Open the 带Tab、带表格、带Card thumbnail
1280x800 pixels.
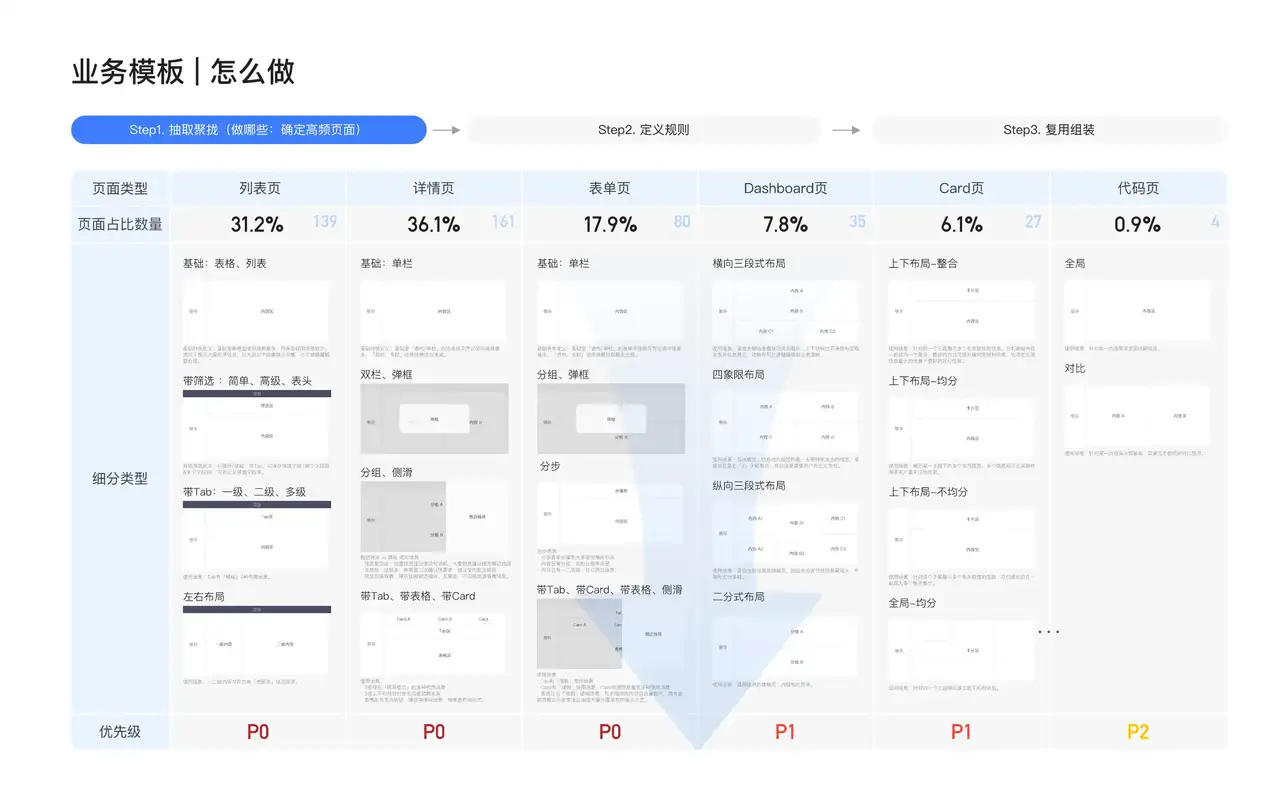click(x=434, y=642)
